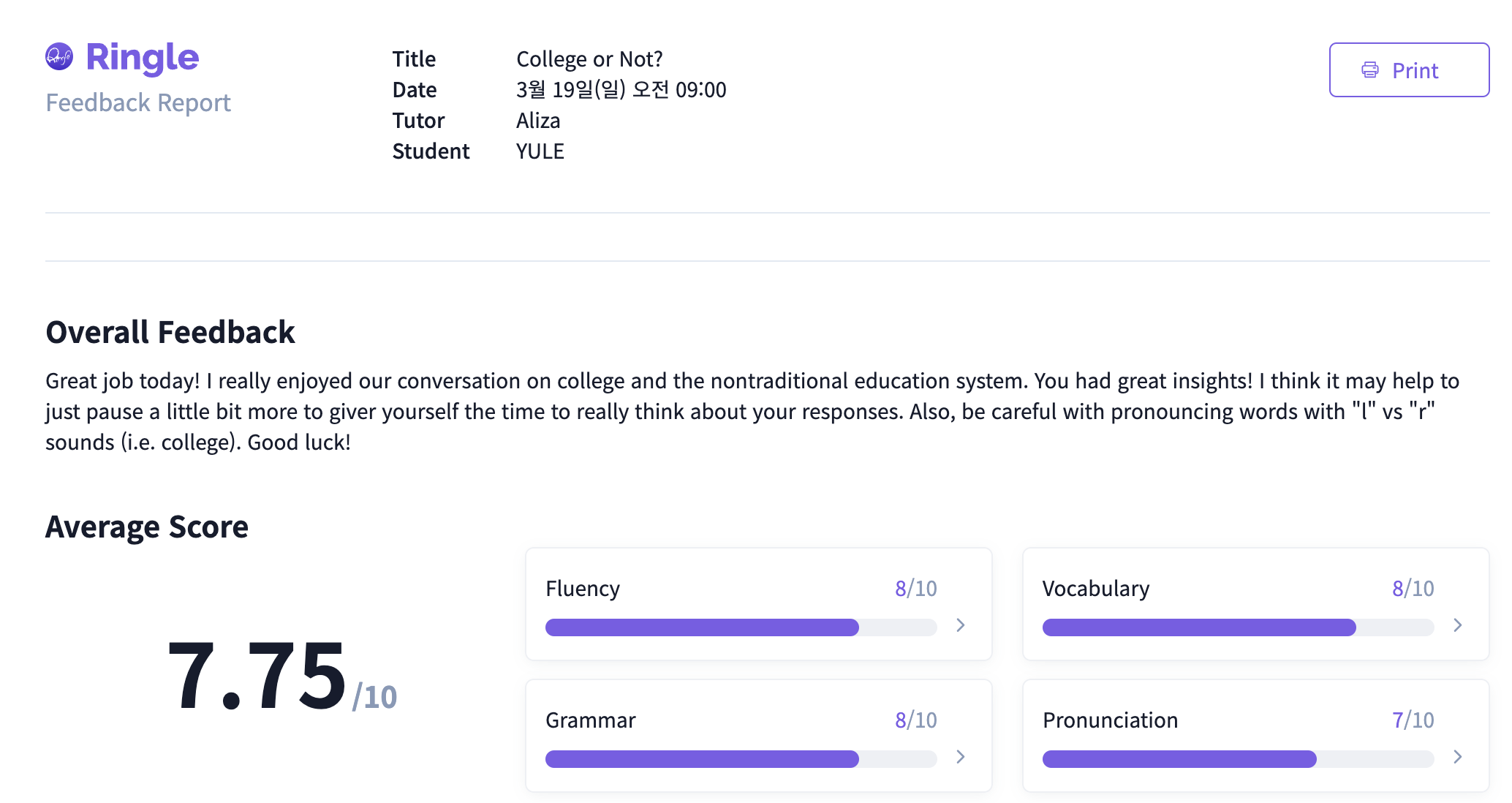The height and width of the screenshot is (803, 1512).
Task: Click the lesson title College or Not?
Action: point(589,59)
